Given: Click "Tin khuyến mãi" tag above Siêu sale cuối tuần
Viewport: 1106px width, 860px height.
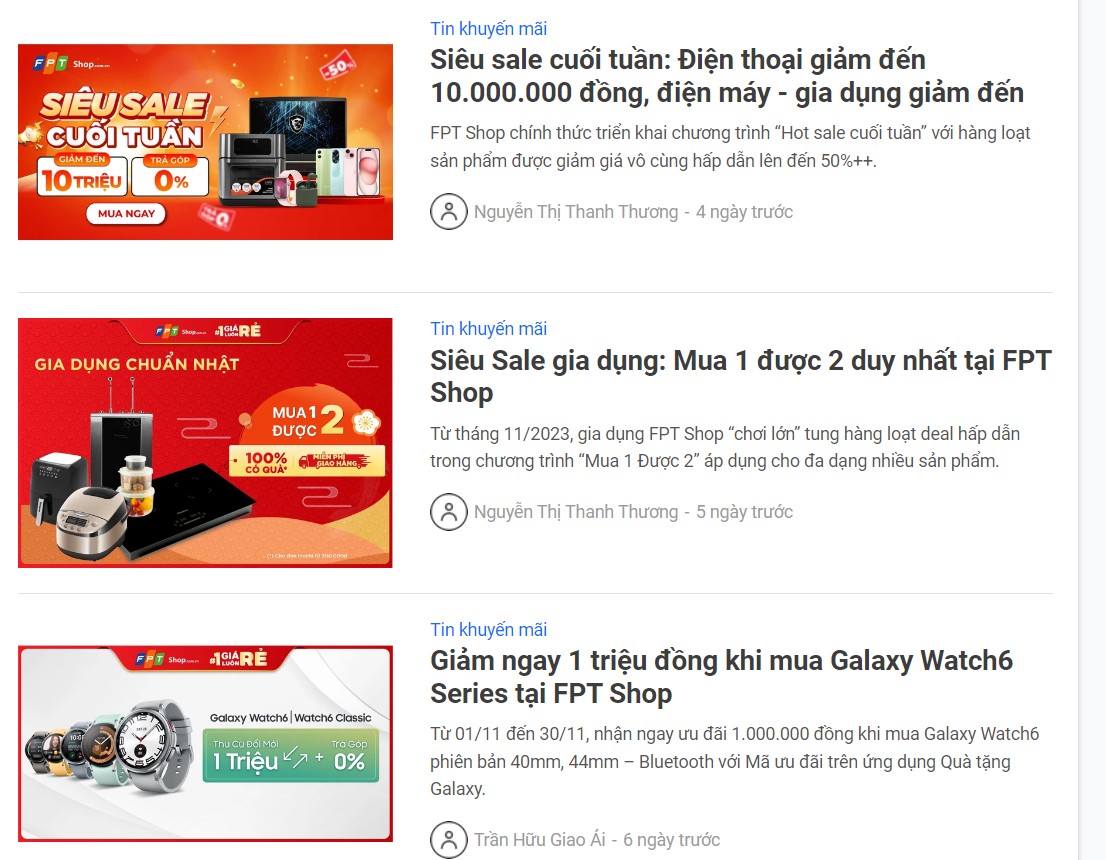Looking at the screenshot, I should pyautogui.click(x=488, y=28).
